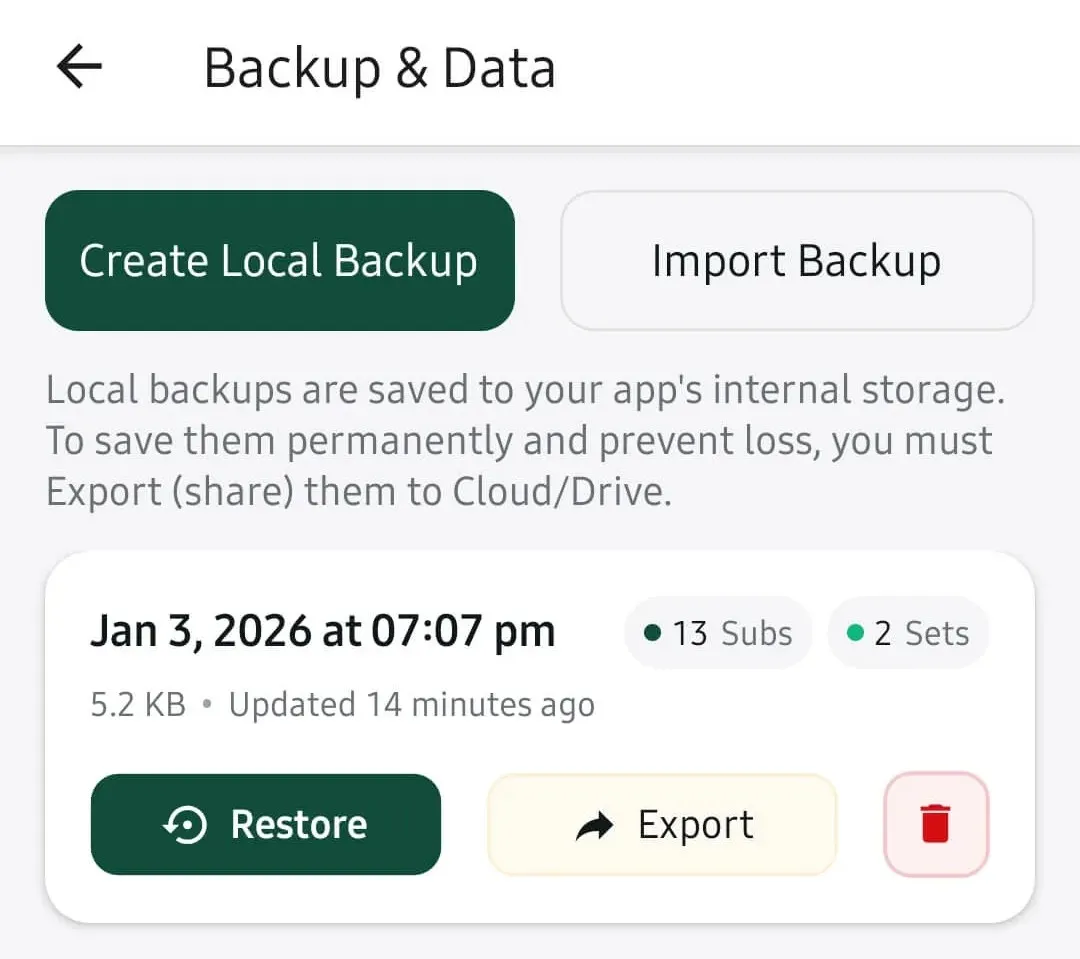Click the circular restore clock icon

pyautogui.click(x=185, y=825)
